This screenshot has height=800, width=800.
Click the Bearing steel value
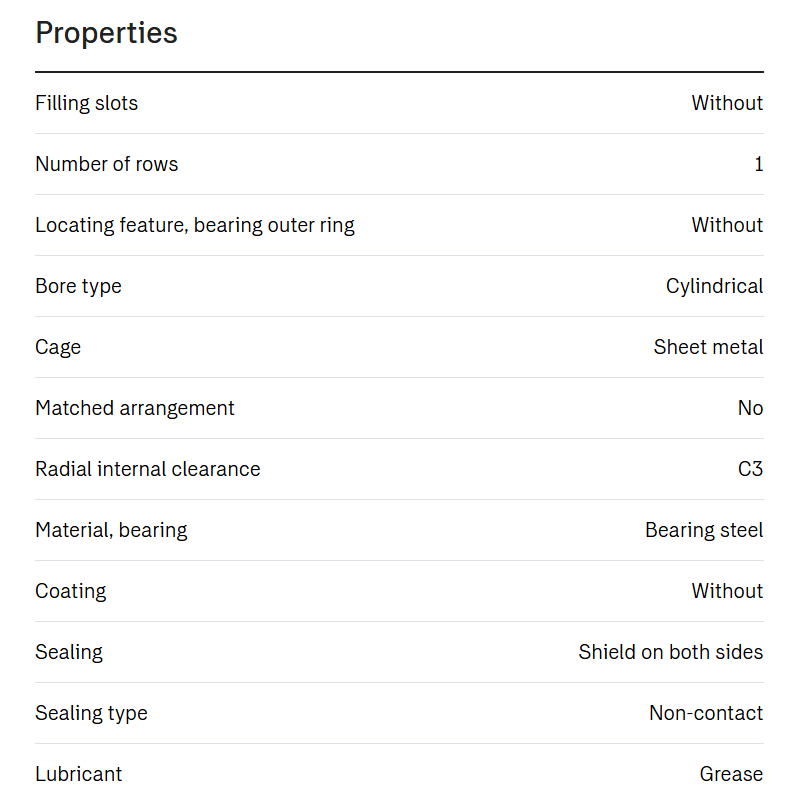[x=704, y=531]
